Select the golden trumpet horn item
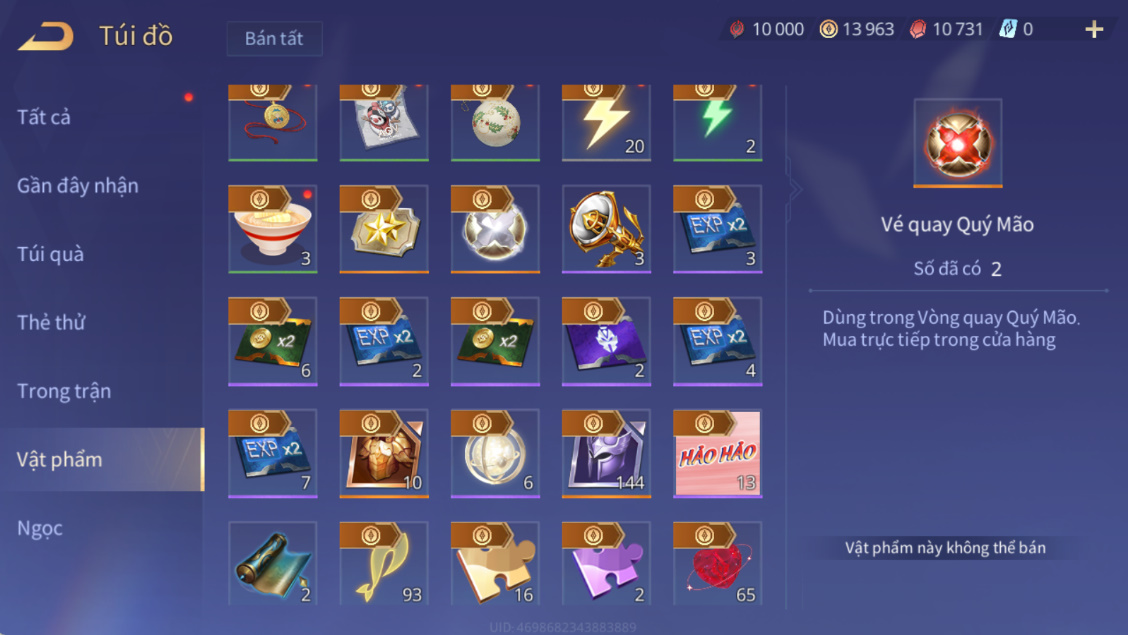The width and height of the screenshot is (1128, 635). click(x=606, y=229)
